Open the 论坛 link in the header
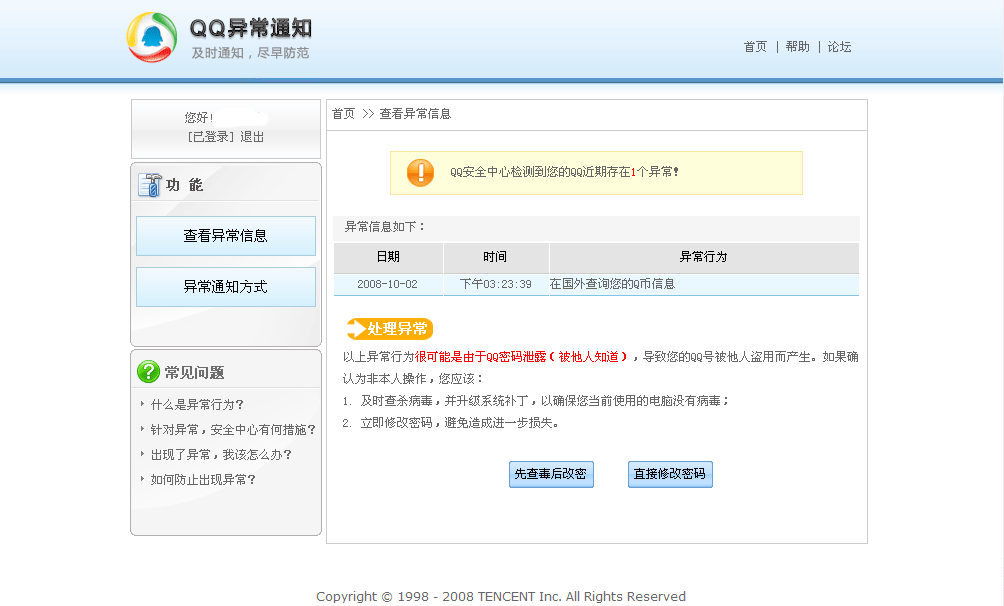The image size is (1004, 606). [839, 47]
